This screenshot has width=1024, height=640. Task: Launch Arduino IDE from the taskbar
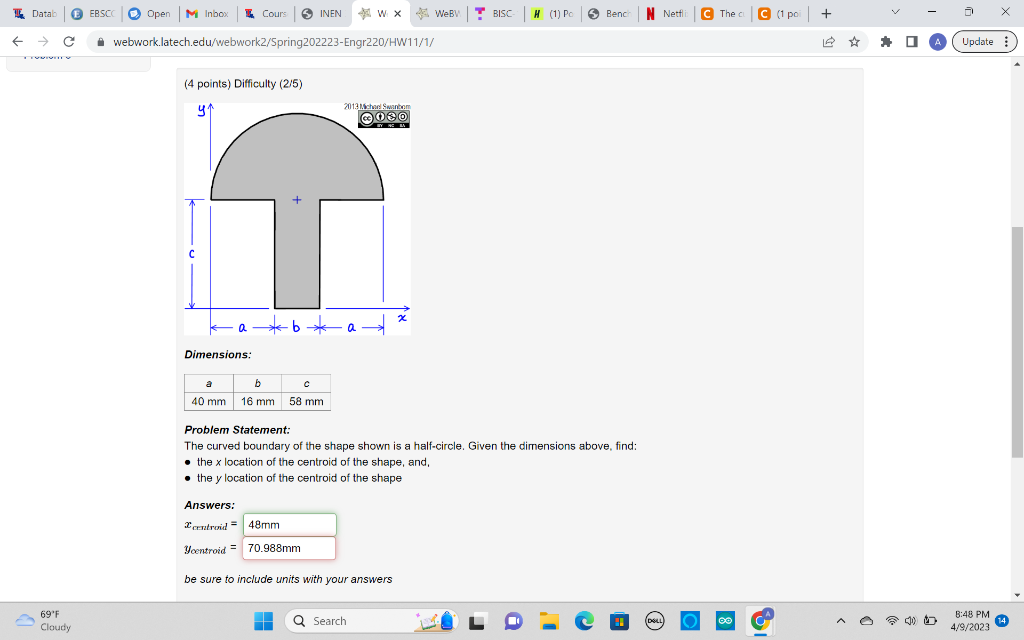(x=725, y=620)
